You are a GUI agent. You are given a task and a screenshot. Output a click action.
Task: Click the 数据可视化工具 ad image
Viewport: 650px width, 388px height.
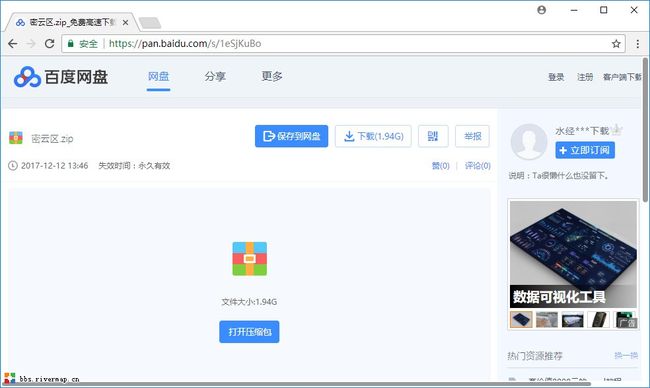[573, 254]
